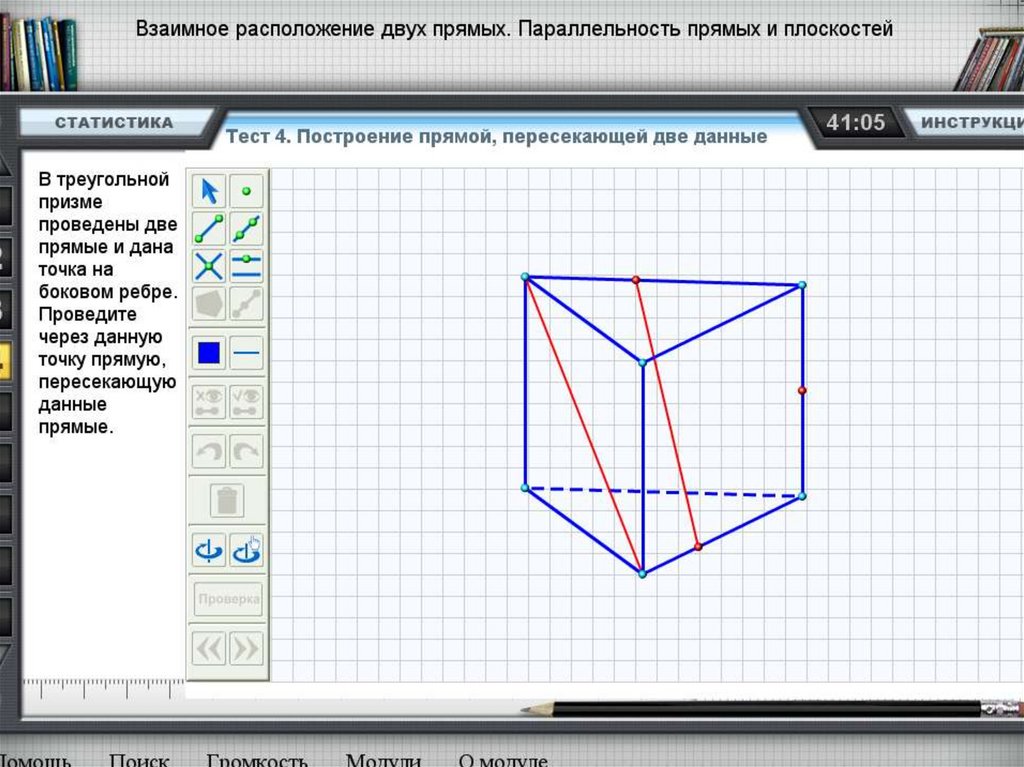Click the red point on right lateral edge
This screenshot has height=767, width=1024.
(802, 390)
